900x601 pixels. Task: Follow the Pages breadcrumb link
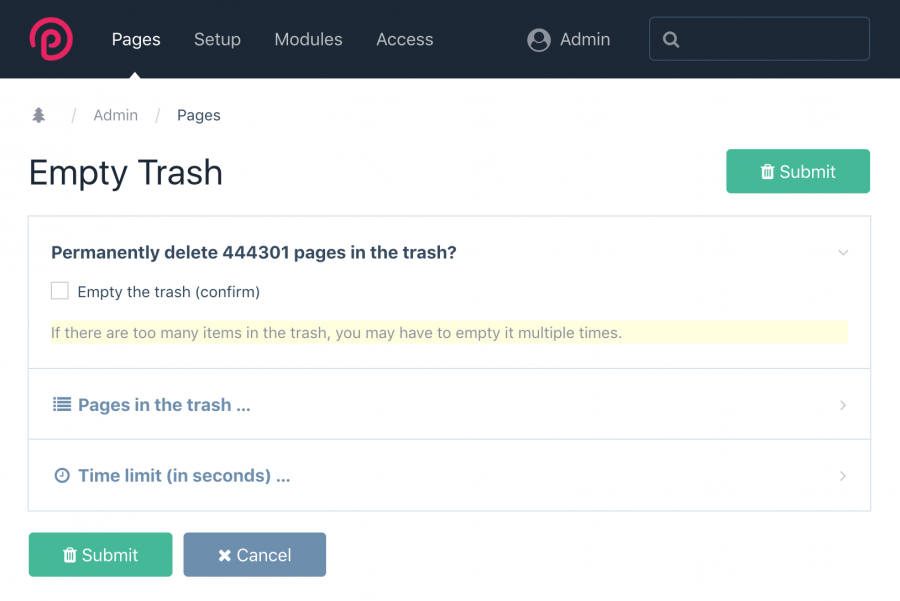tap(199, 115)
